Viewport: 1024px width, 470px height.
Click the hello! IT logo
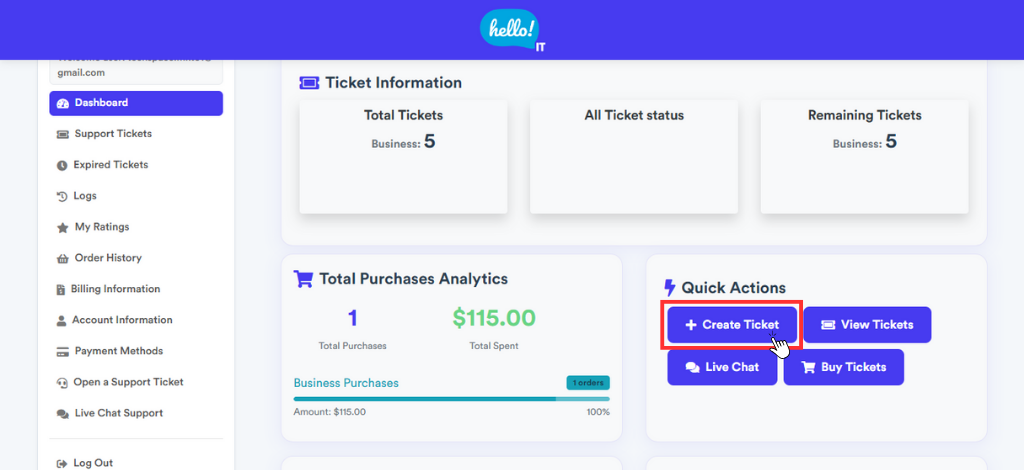point(513,30)
